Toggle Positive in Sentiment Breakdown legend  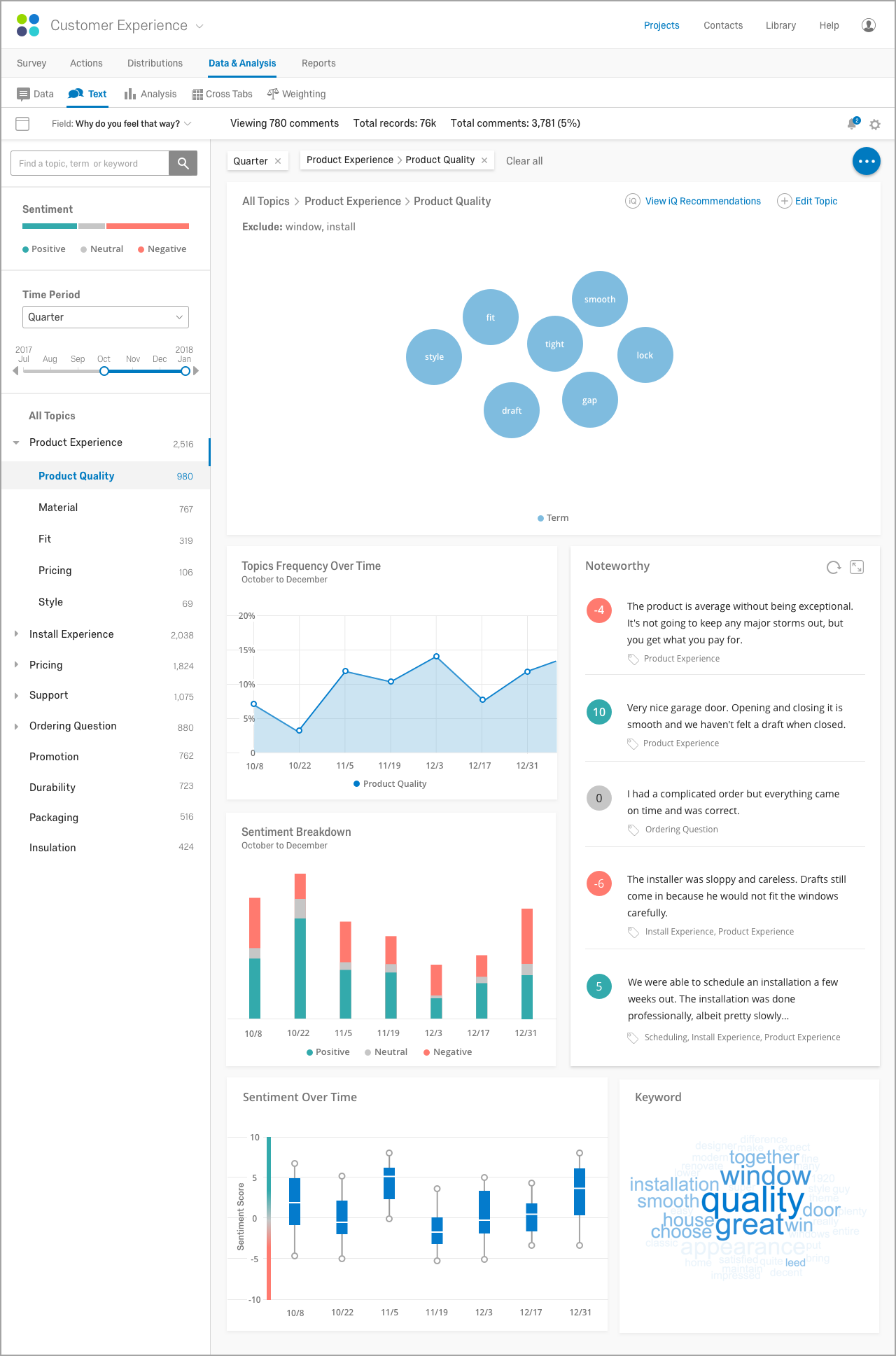pyautogui.click(x=328, y=1051)
